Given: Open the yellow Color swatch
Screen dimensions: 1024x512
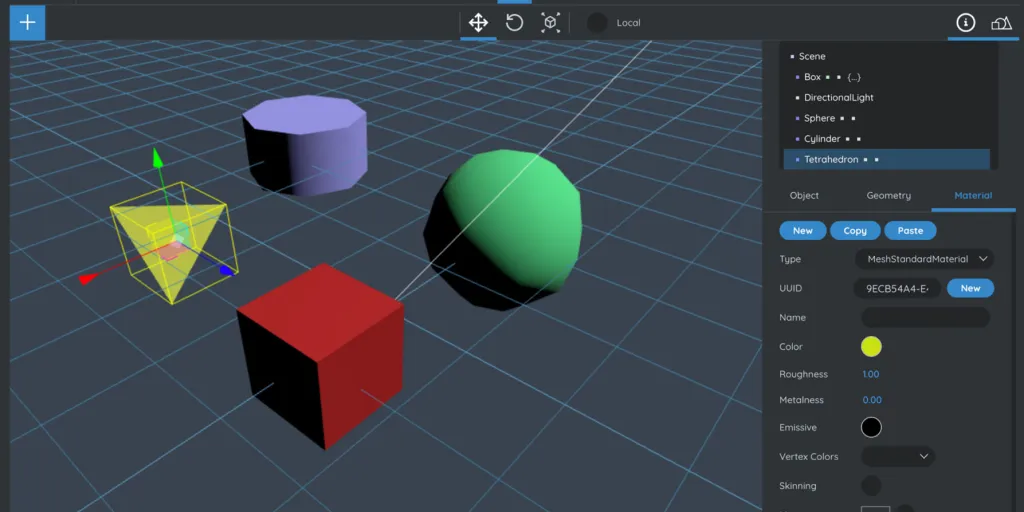Looking at the screenshot, I should click(871, 347).
